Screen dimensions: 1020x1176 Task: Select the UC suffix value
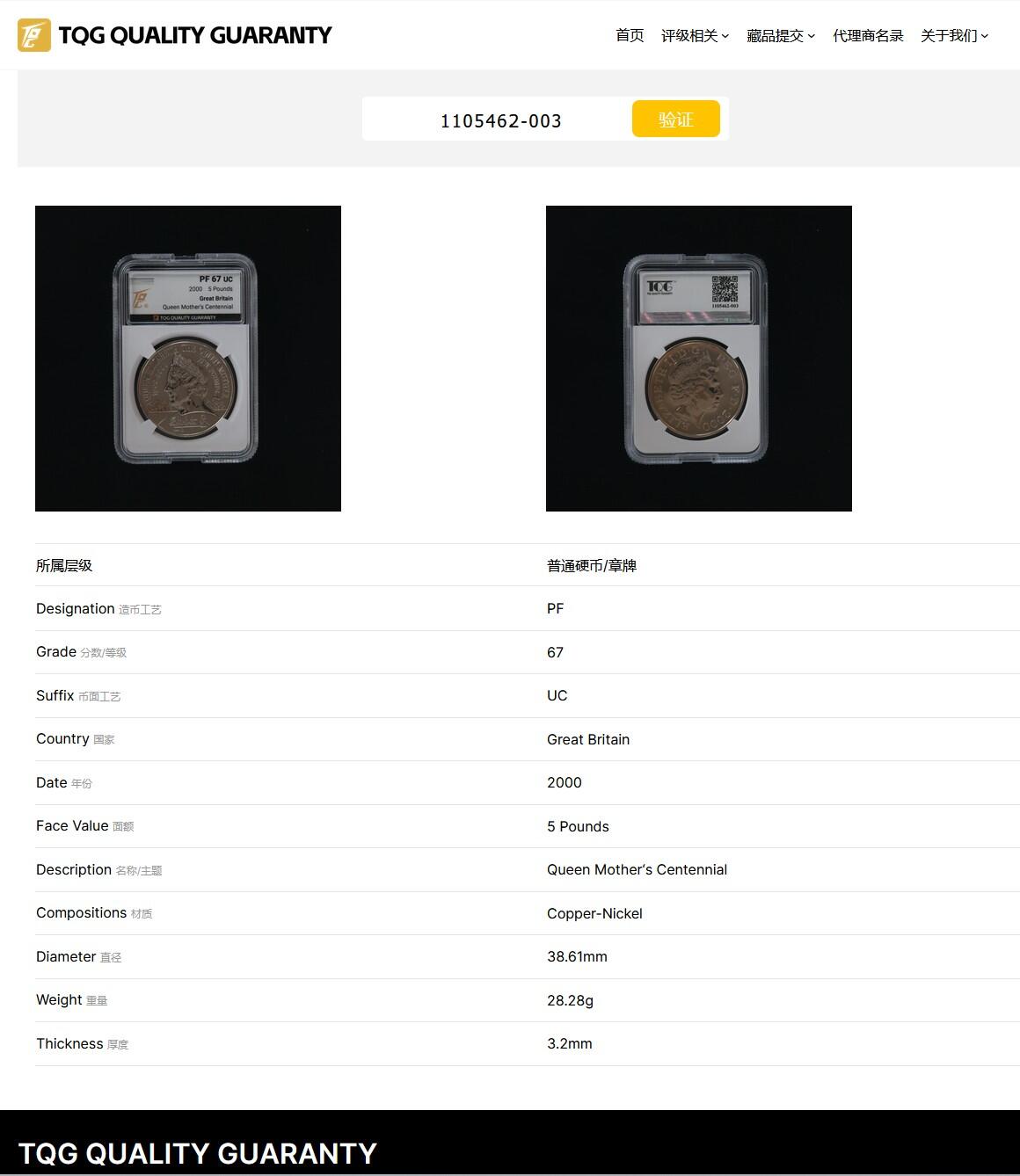[557, 695]
